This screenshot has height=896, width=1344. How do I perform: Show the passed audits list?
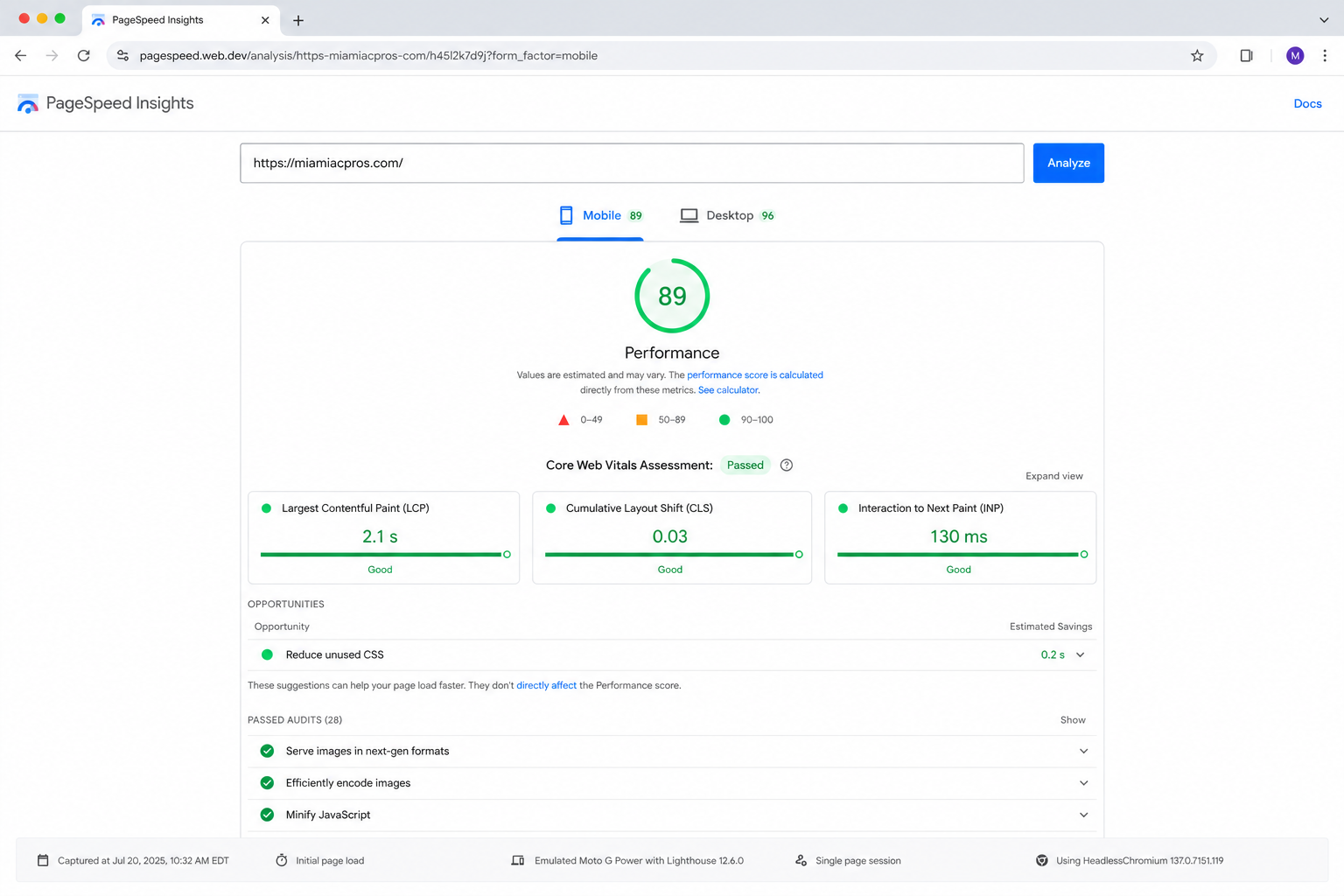1073,720
